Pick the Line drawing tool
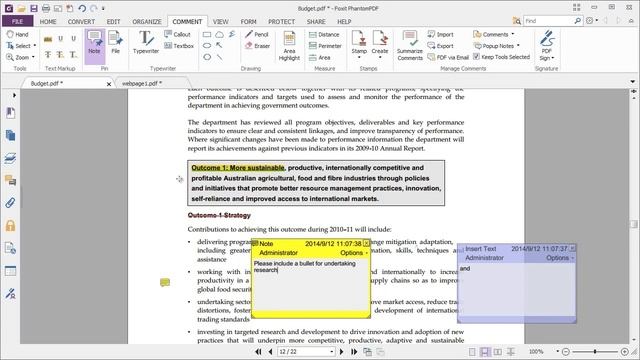This screenshot has height=360, width=640. 220,57
